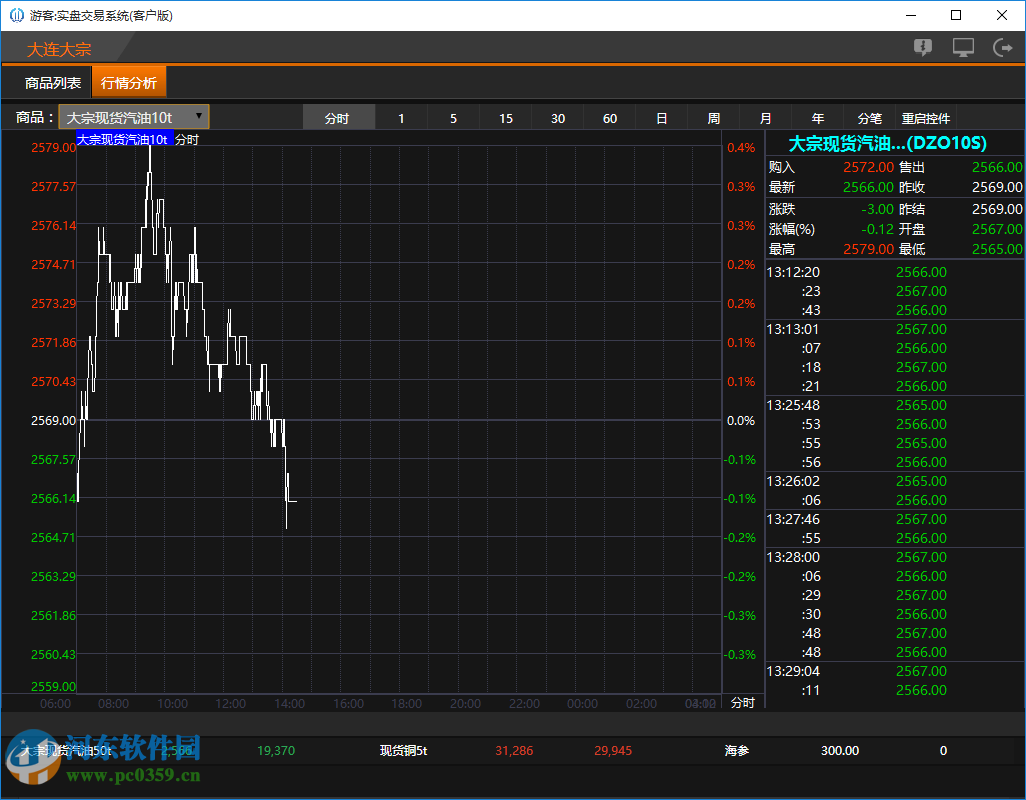Click the 分时 label below percent axis
Screen dimensions: 1026x800
tap(743, 703)
